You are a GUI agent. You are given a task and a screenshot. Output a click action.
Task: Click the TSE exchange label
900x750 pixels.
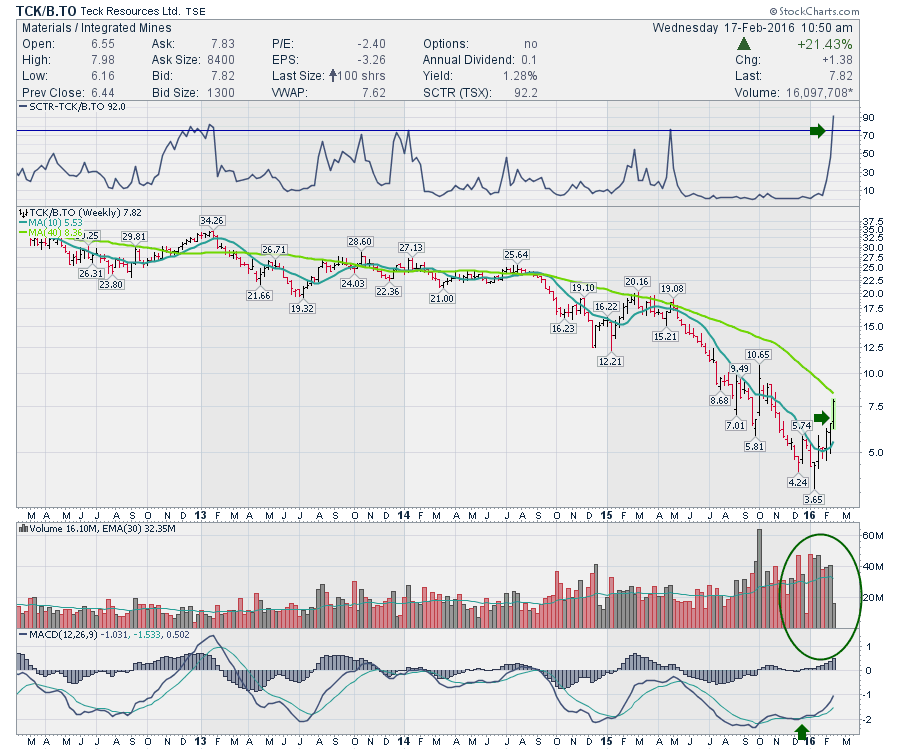[196, 11]
